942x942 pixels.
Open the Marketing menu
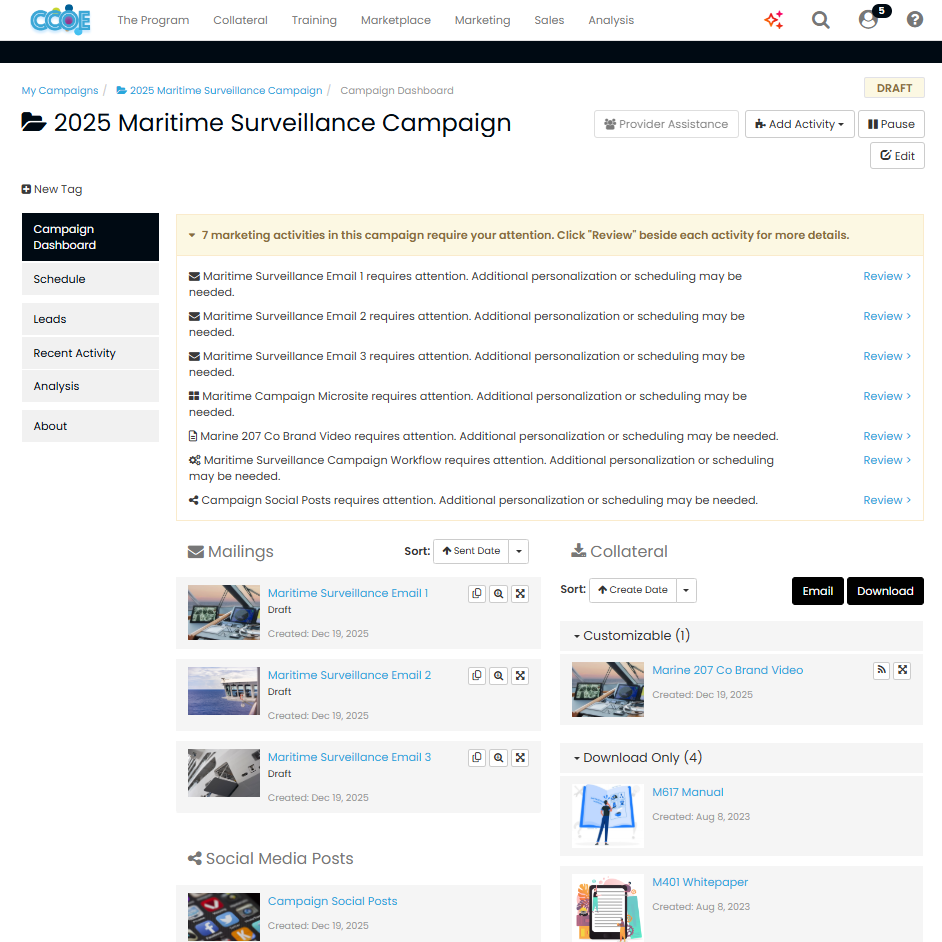[482, 20]
